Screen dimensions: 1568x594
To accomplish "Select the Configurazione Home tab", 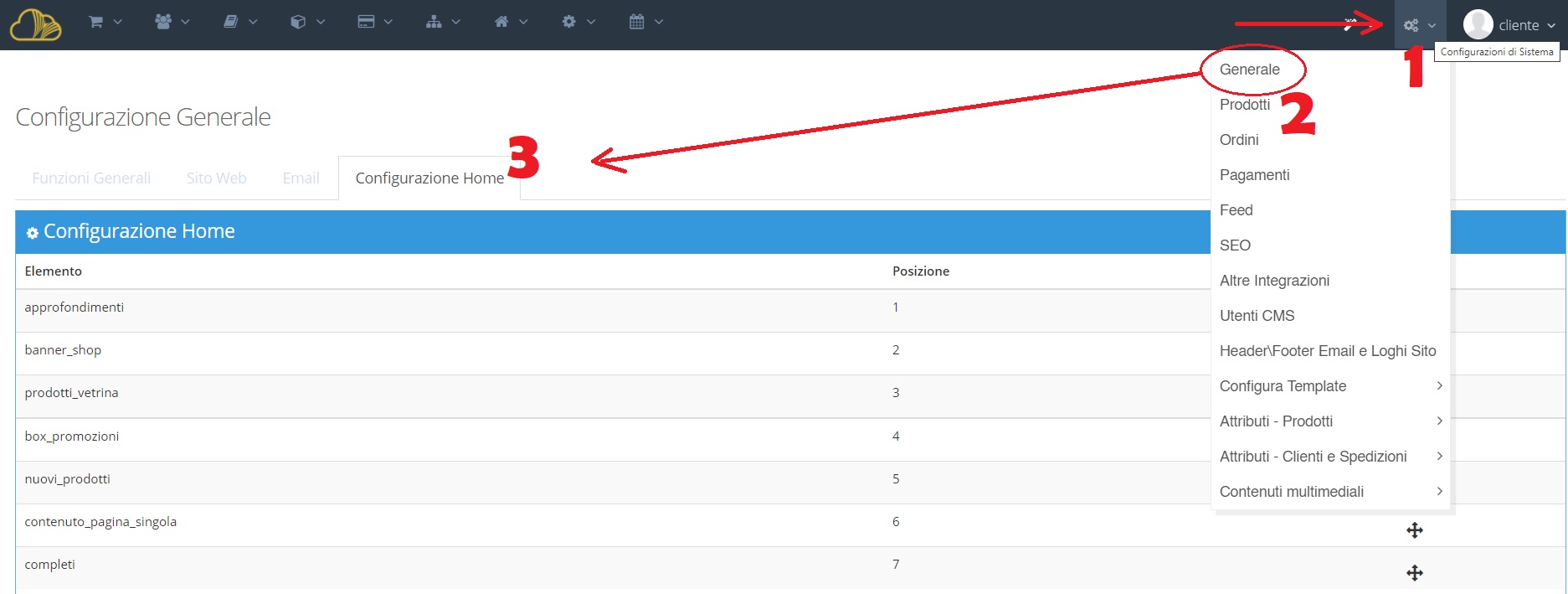I will 429,178.
